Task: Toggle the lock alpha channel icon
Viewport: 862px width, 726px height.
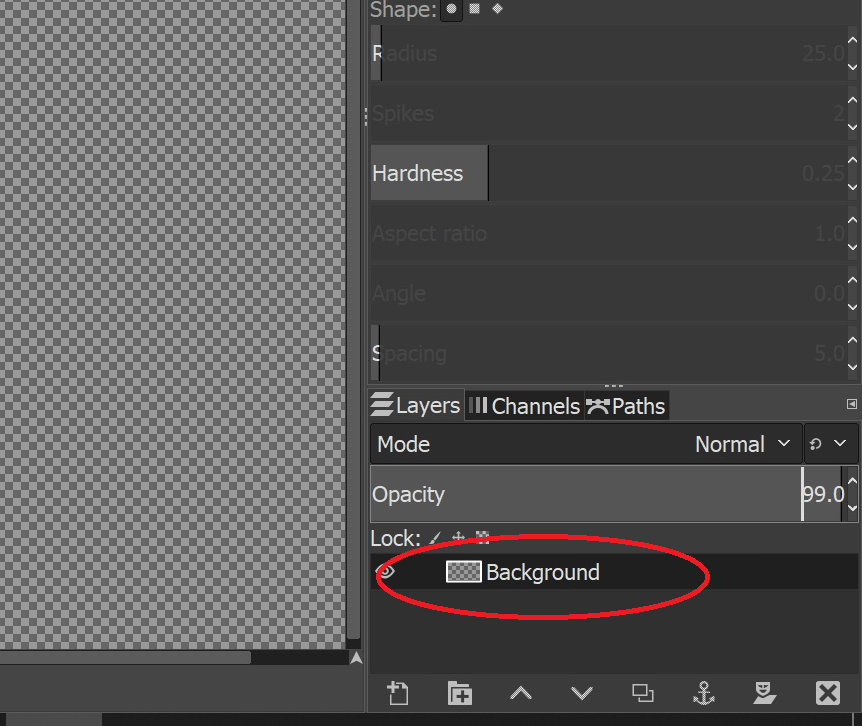Action: pos(482,538)
